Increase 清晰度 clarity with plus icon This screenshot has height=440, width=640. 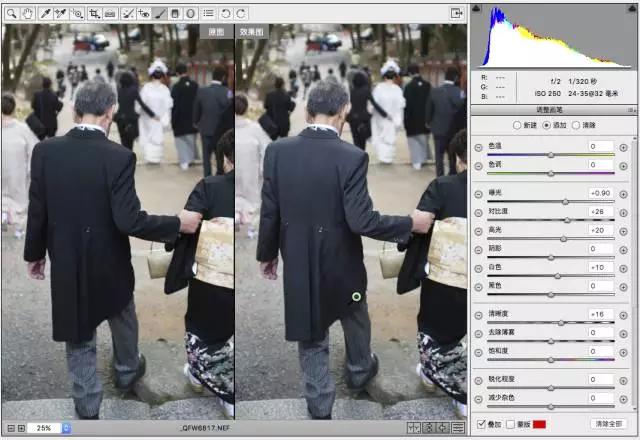(623, 316)
